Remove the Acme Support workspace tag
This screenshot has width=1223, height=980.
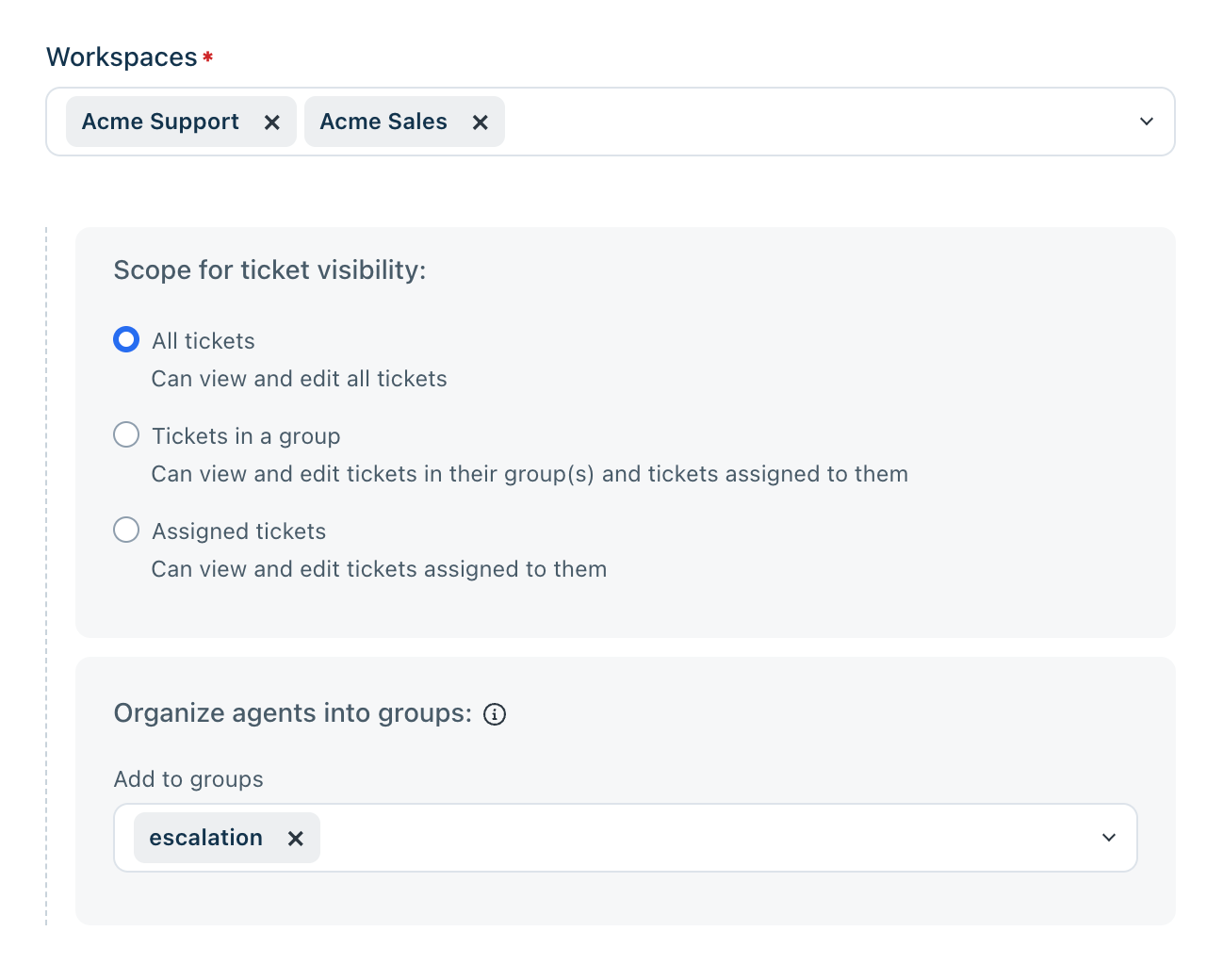click(272, 122)
